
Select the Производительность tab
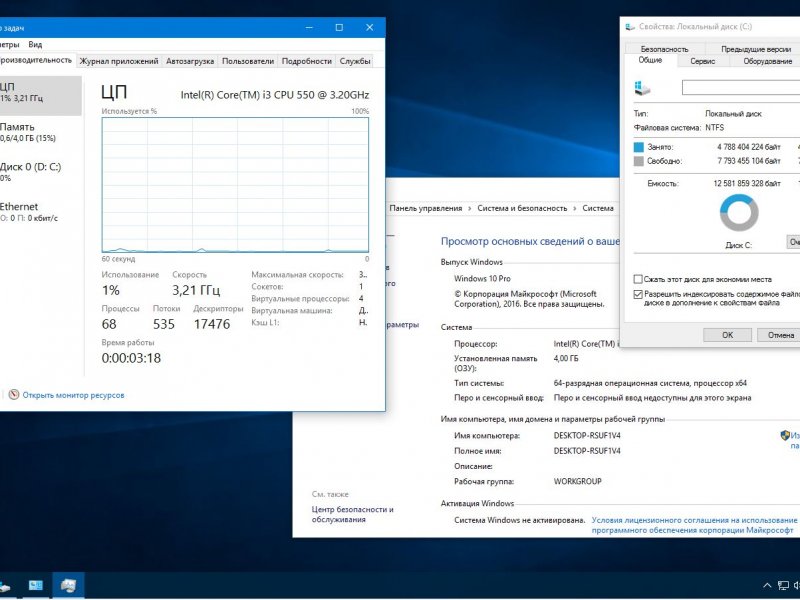tap(36, 60)
